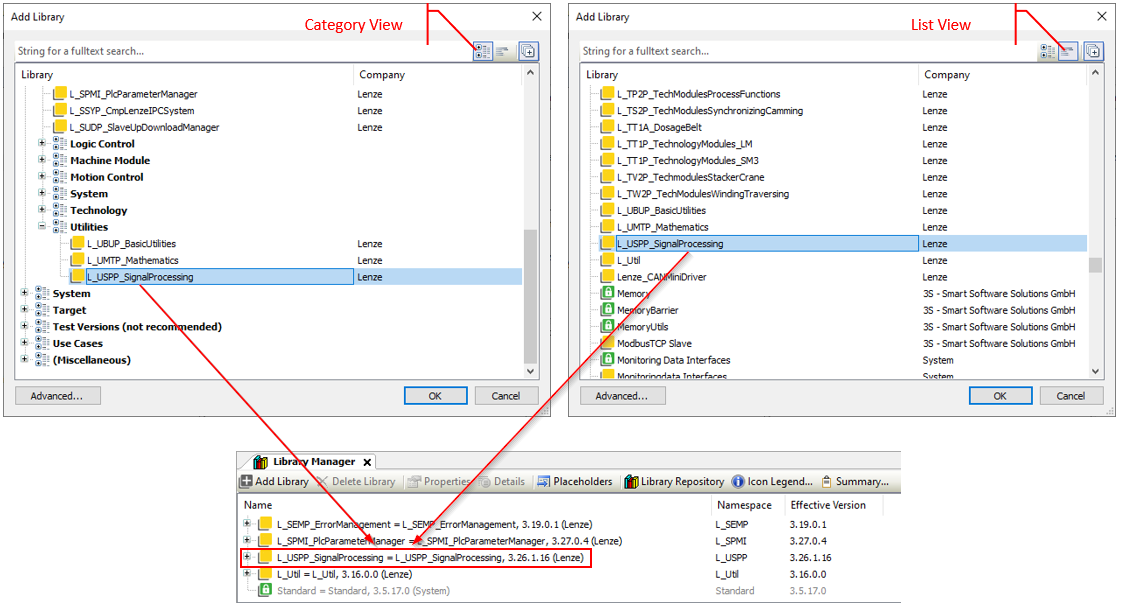Expand the Motion Control category

pyautogui.click(x=42, y=177)
